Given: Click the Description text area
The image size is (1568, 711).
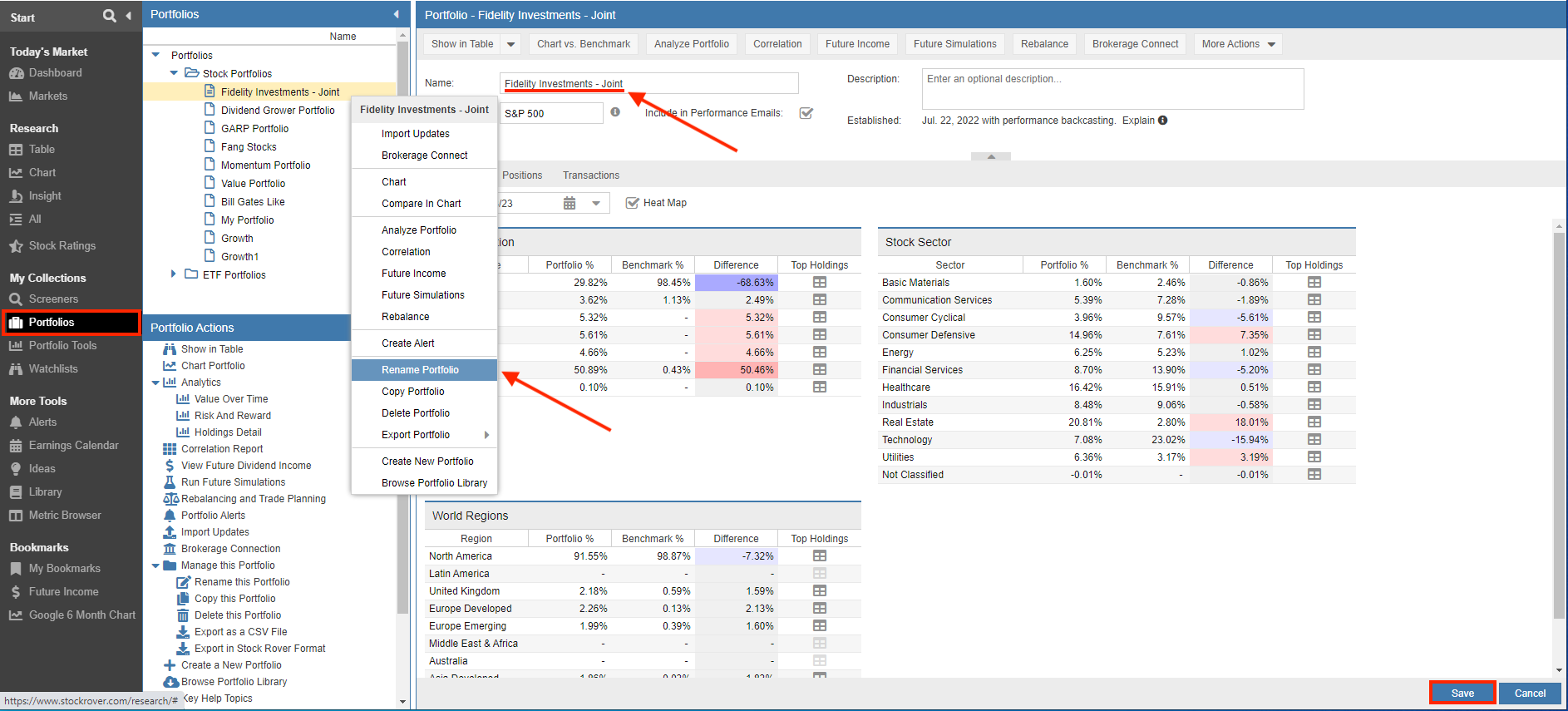Looking at the screenshot, I should [x=1112, y=88].
